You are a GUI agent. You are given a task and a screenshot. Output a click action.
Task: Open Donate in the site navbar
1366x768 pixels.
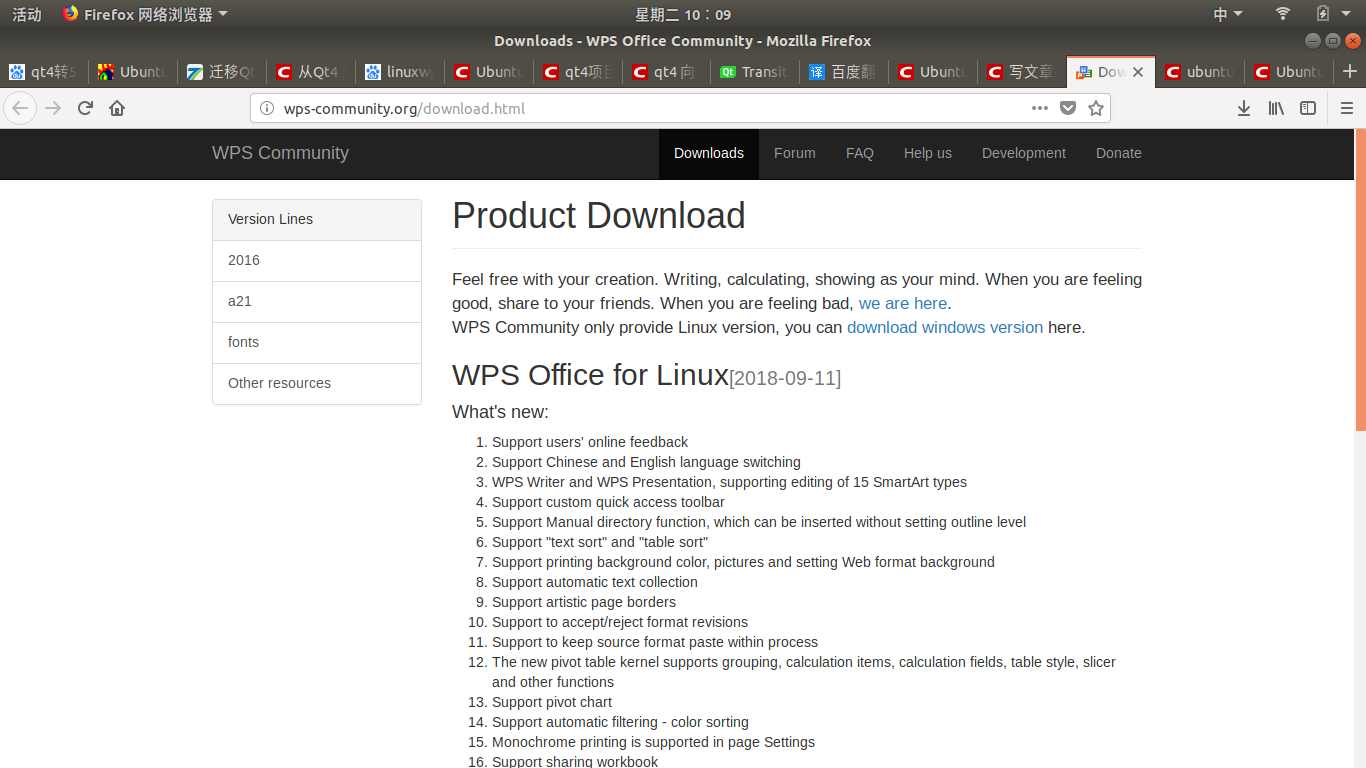[1119, 153]
